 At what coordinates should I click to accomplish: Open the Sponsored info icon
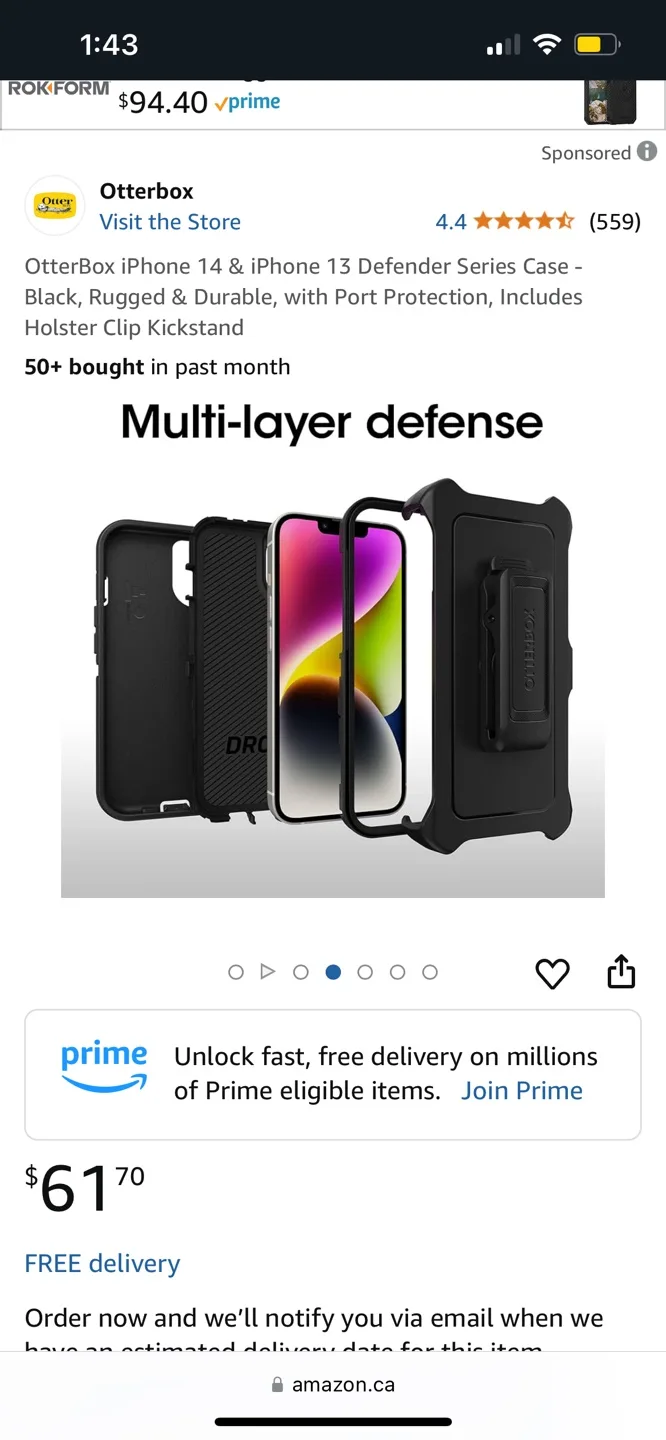tap(647, 152)
